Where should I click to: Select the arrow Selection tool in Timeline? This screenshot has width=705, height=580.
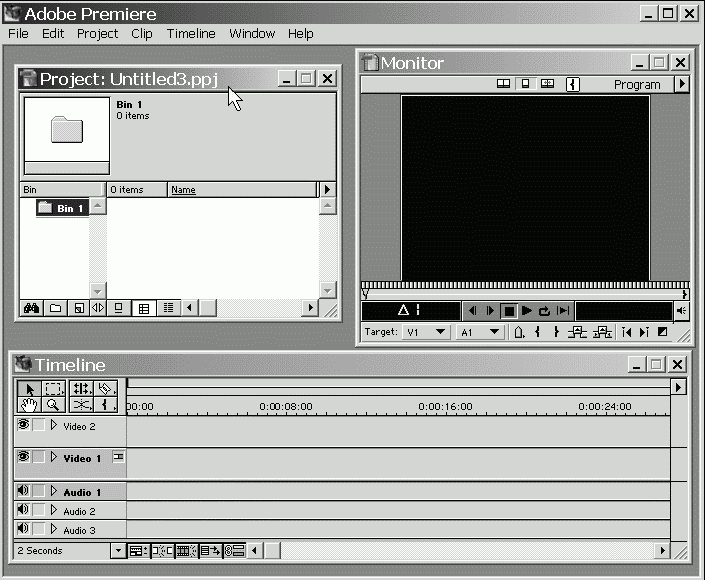30,389
